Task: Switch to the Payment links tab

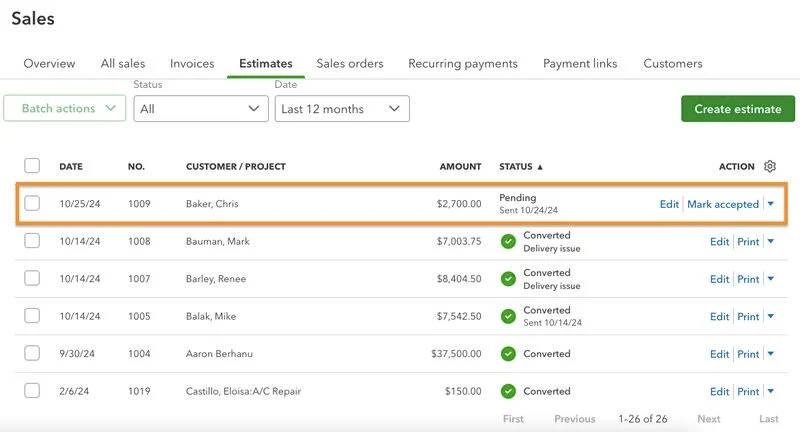Action: (x=580, y=63)
